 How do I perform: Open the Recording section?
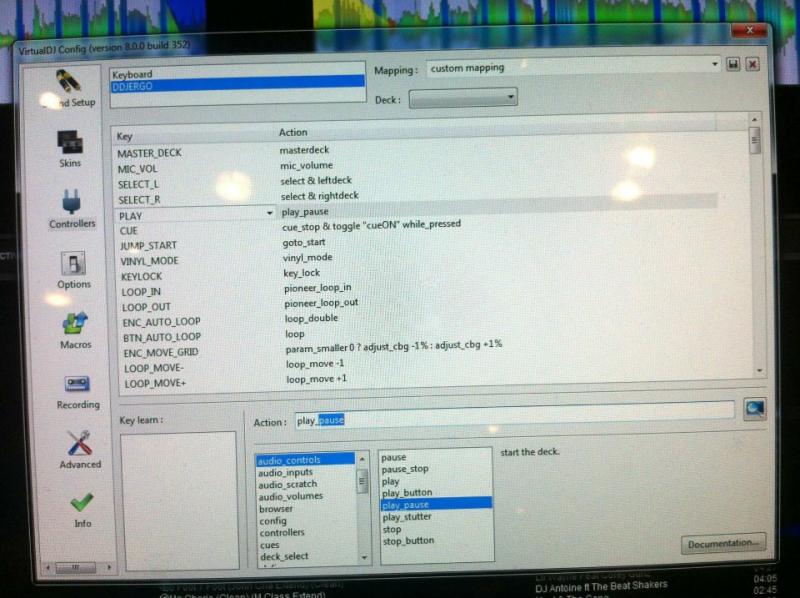click(78, 392)
